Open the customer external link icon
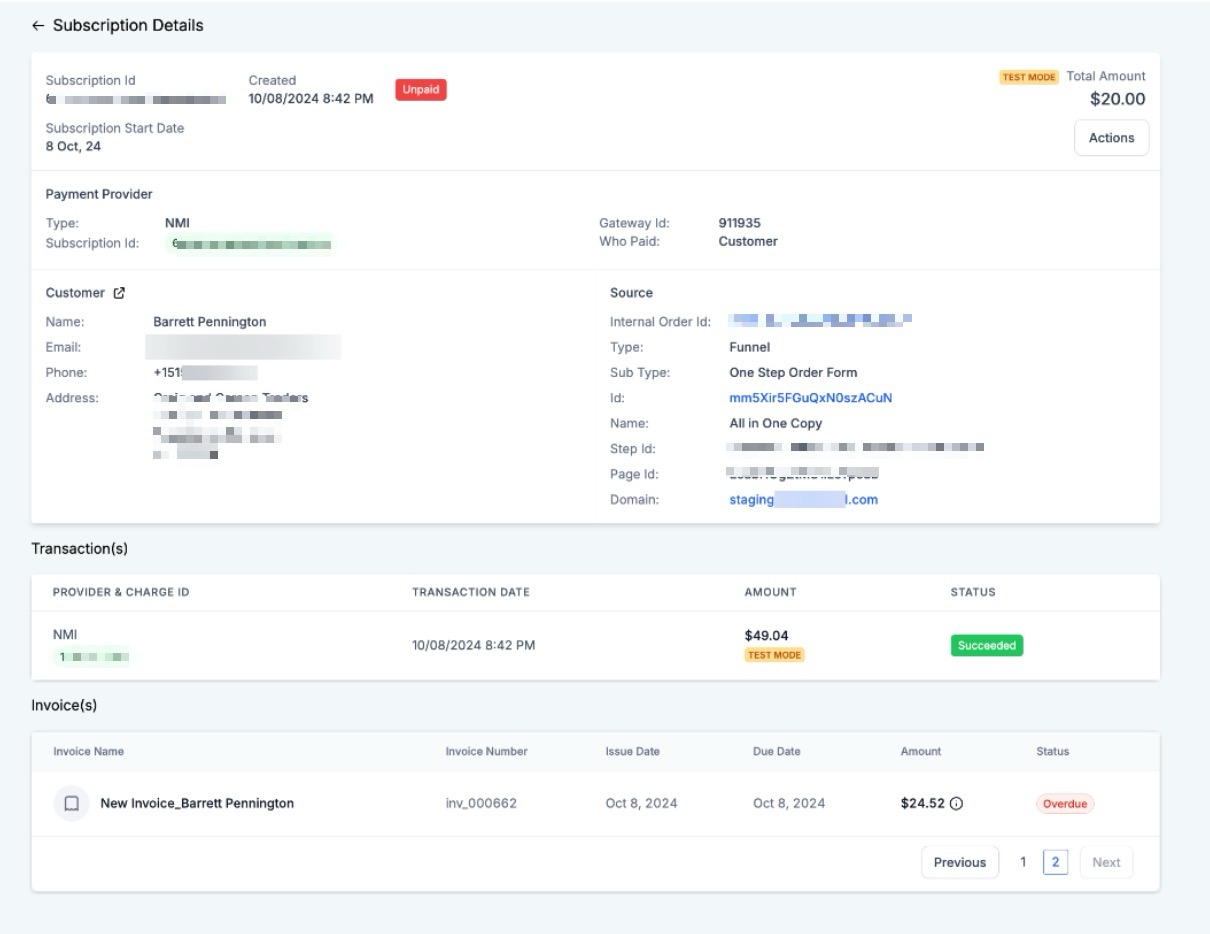 (x=119, y=293)
